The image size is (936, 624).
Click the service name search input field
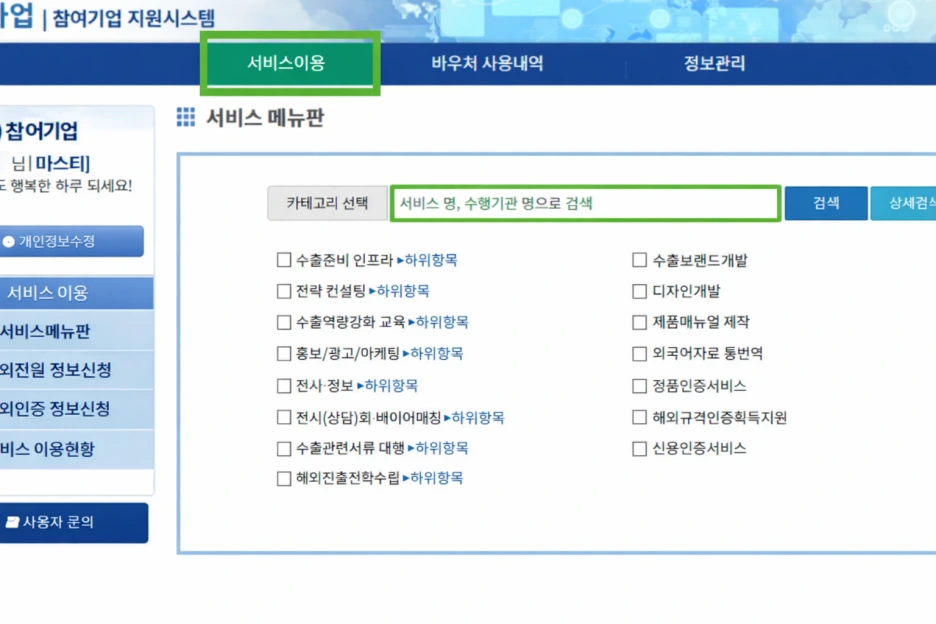tap(587, 203)
